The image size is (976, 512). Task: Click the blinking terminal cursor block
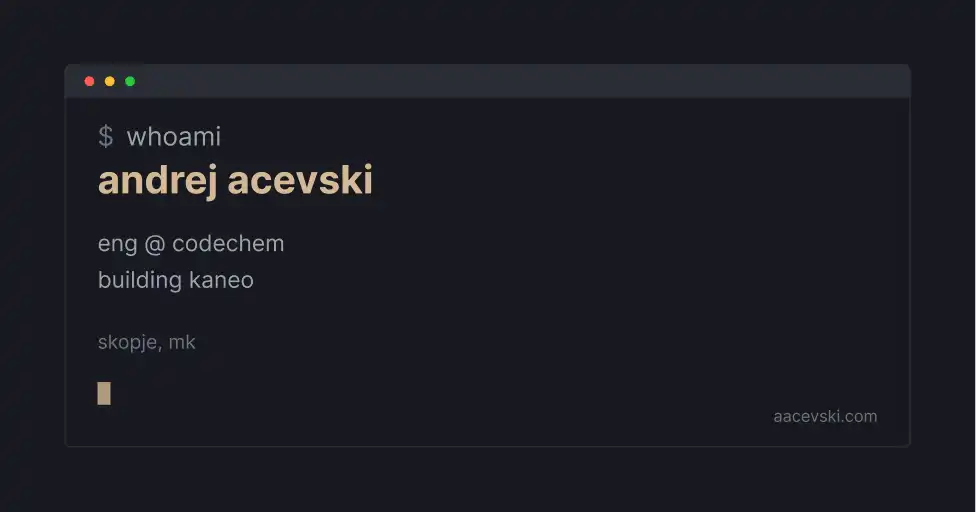[104, 393]
